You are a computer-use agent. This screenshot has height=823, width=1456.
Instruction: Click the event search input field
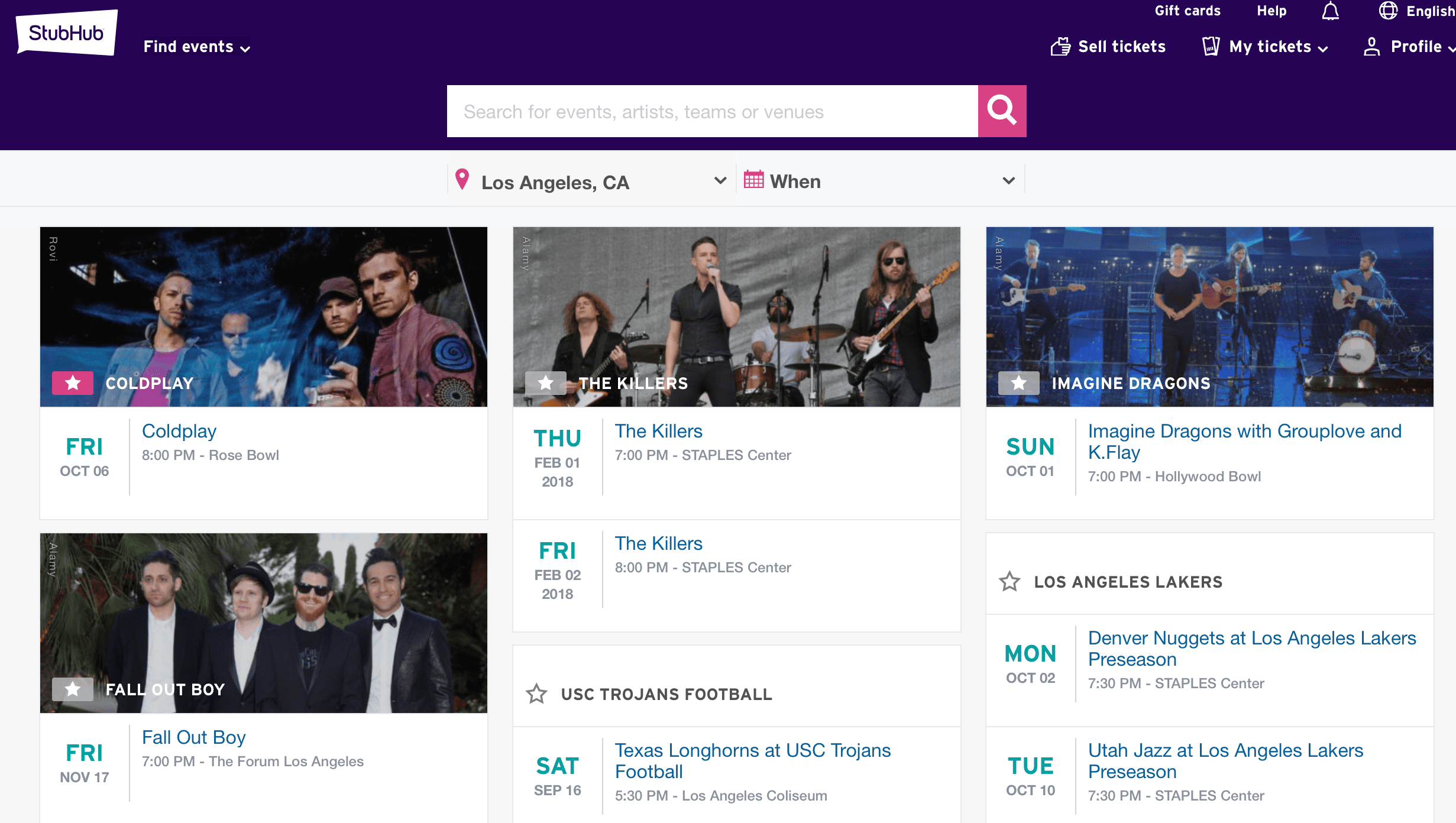[712, 111]
